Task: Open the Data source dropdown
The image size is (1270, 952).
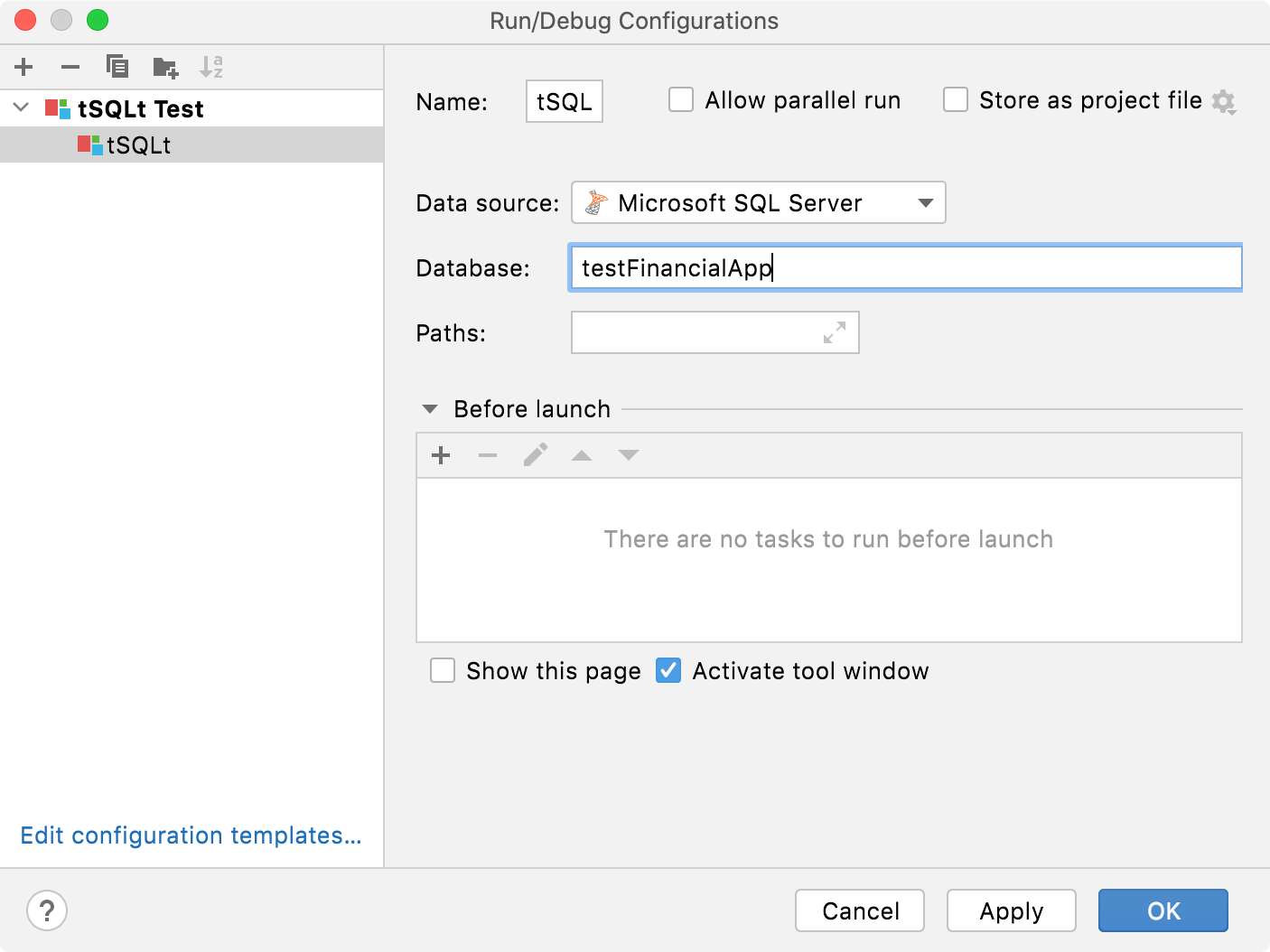Action: pyautogui.click(x=924, y=202)
